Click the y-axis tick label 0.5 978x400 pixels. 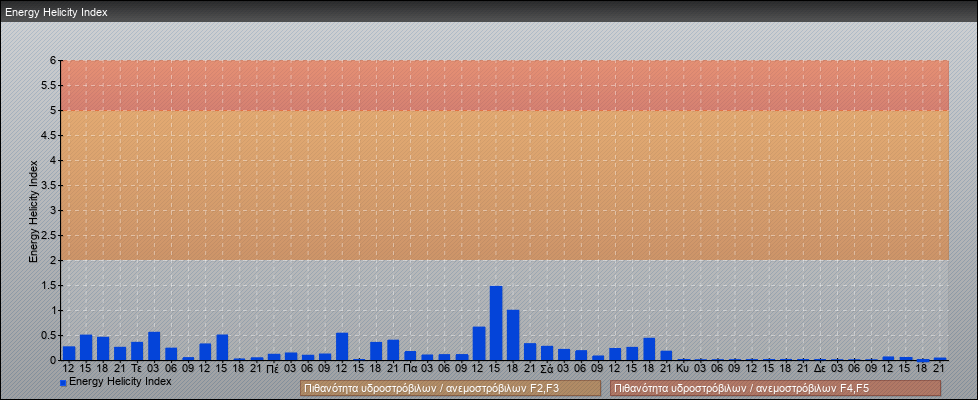click(x=49, y=335)
